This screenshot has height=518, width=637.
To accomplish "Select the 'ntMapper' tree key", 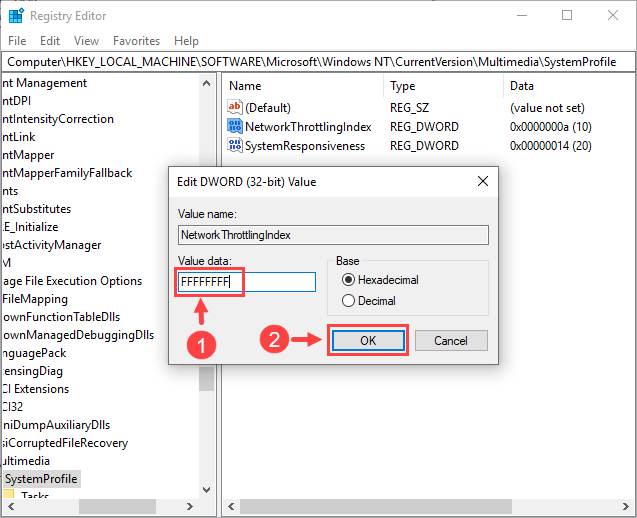I will (x=28, y=155).
